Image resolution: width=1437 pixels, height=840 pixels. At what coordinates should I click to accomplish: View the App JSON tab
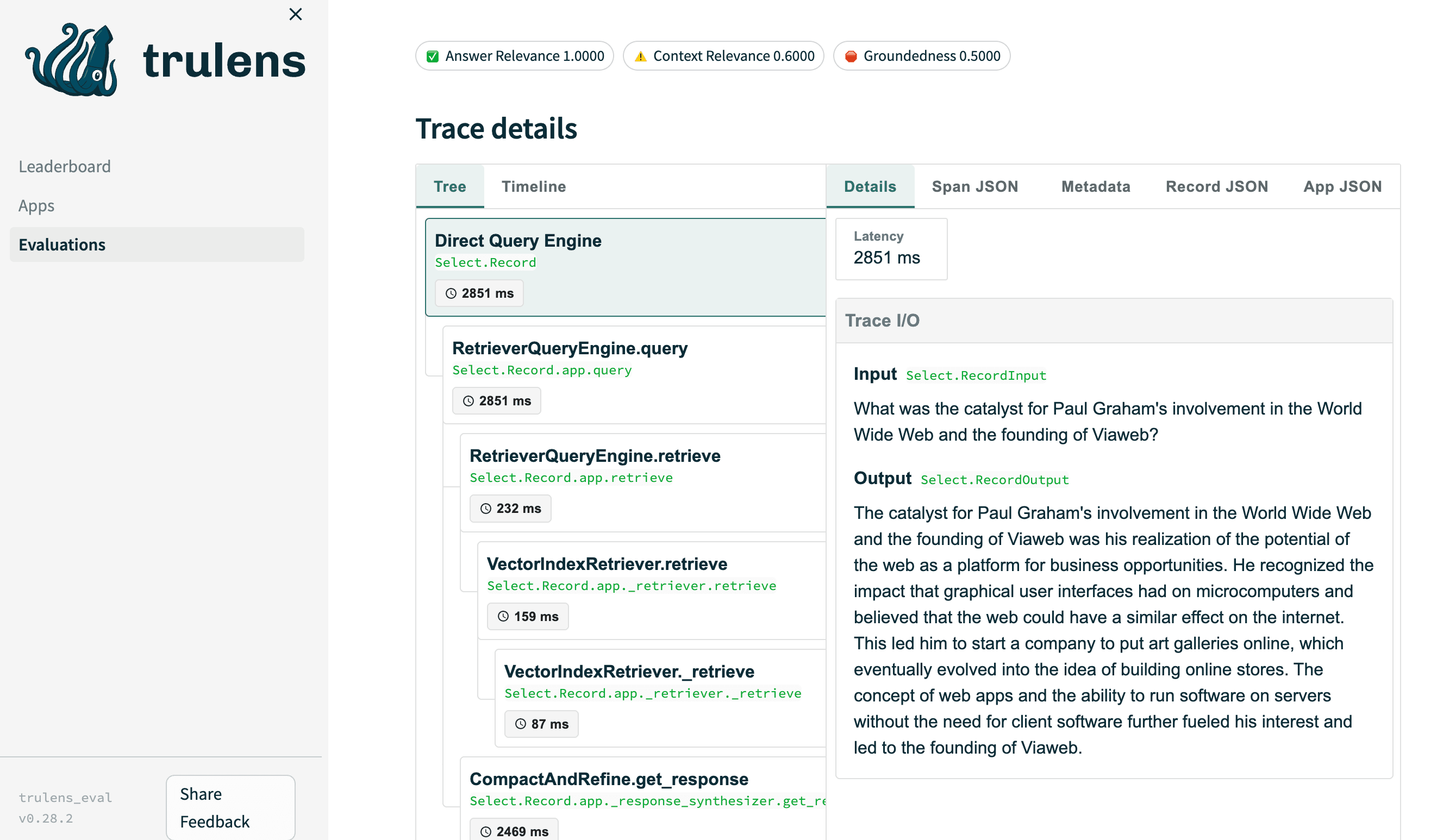(1342, 186)
